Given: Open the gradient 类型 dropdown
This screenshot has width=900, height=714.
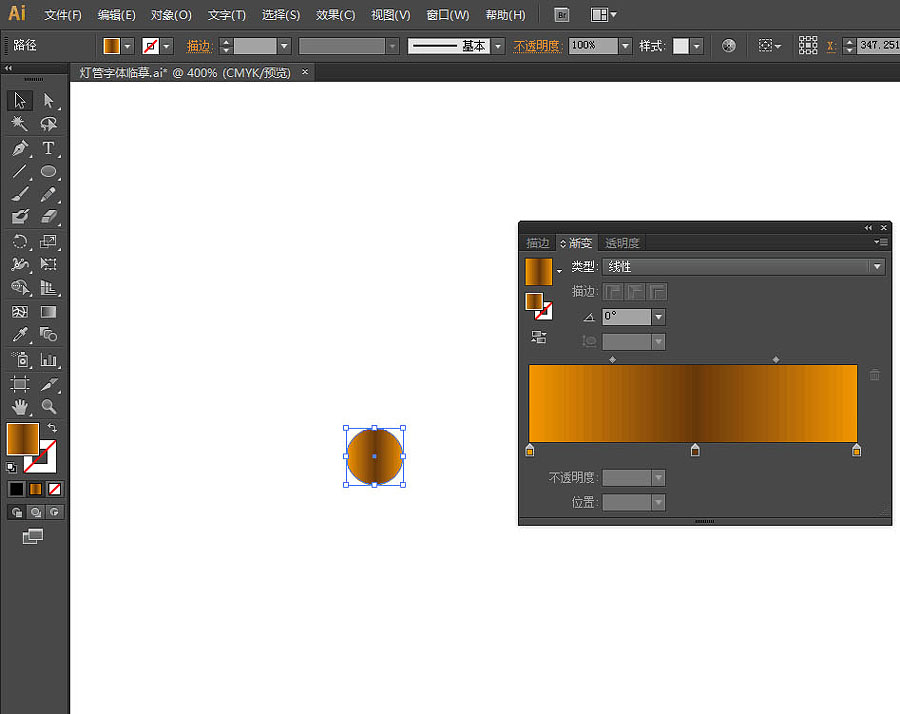Looking at the screenshot, I should 877,267.
